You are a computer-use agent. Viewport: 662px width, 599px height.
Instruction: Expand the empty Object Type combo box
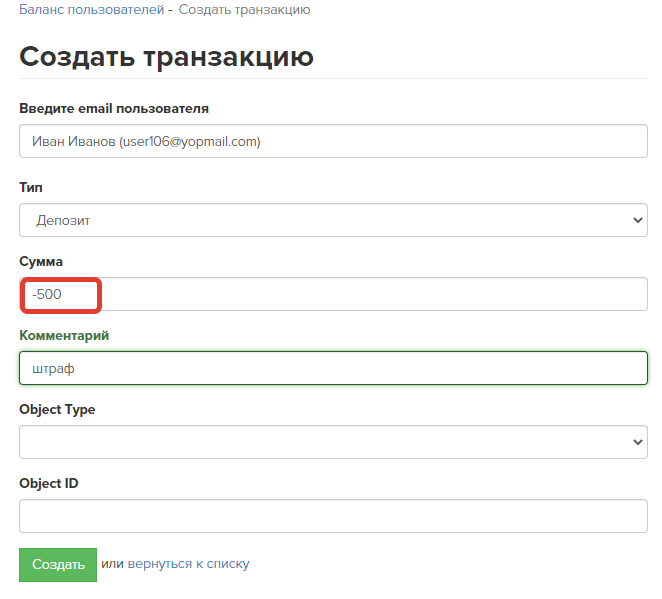click(x=333, y=442)
